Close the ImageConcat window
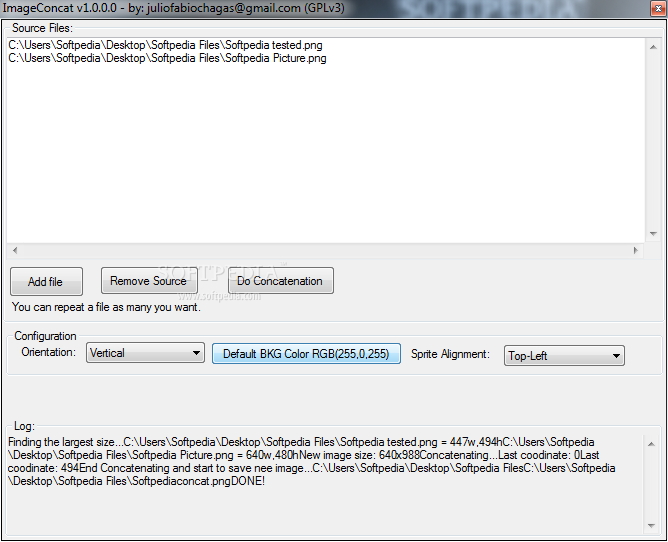 [x=658, y=8]
